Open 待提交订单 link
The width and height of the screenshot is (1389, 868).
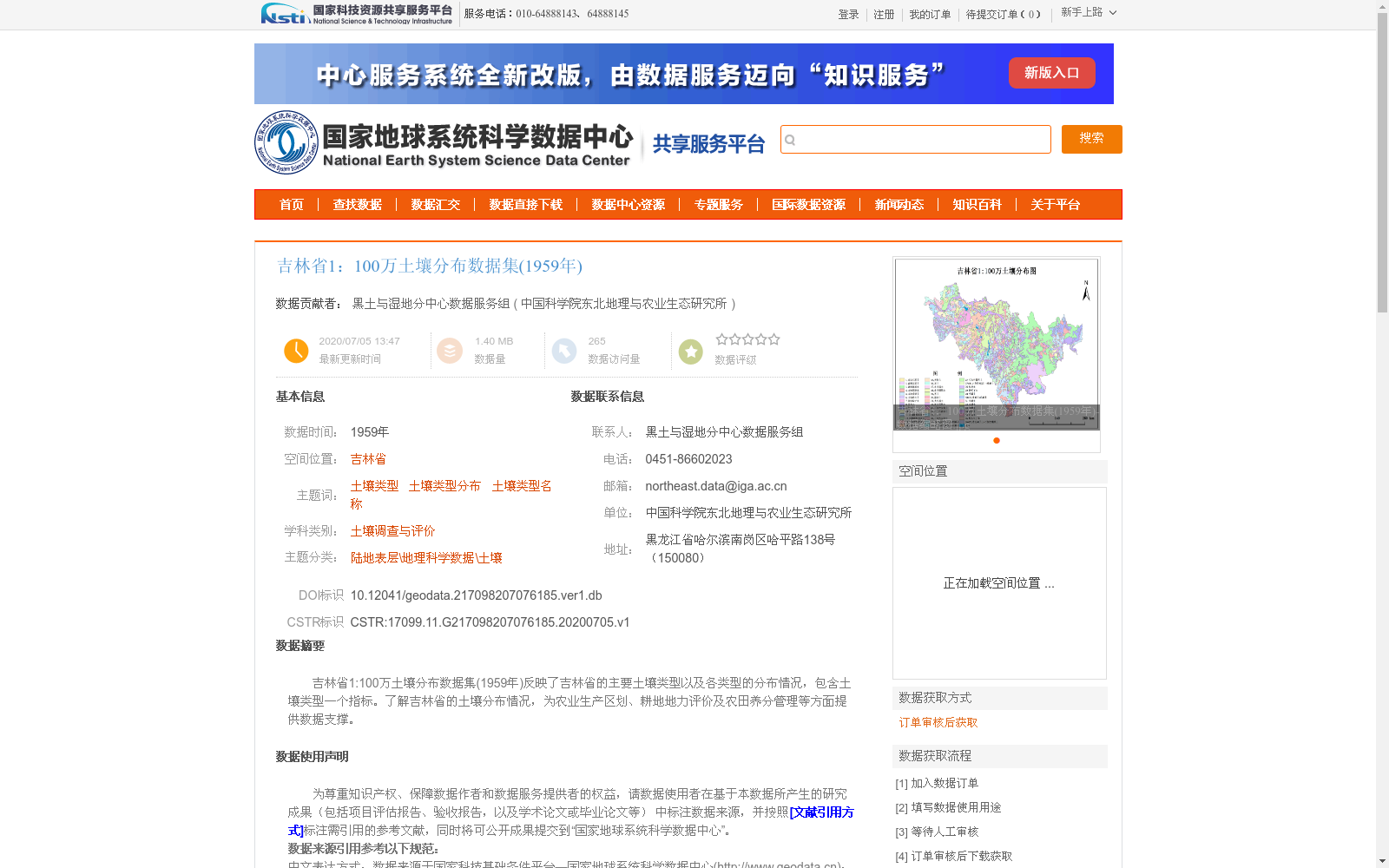(1004, 15)
